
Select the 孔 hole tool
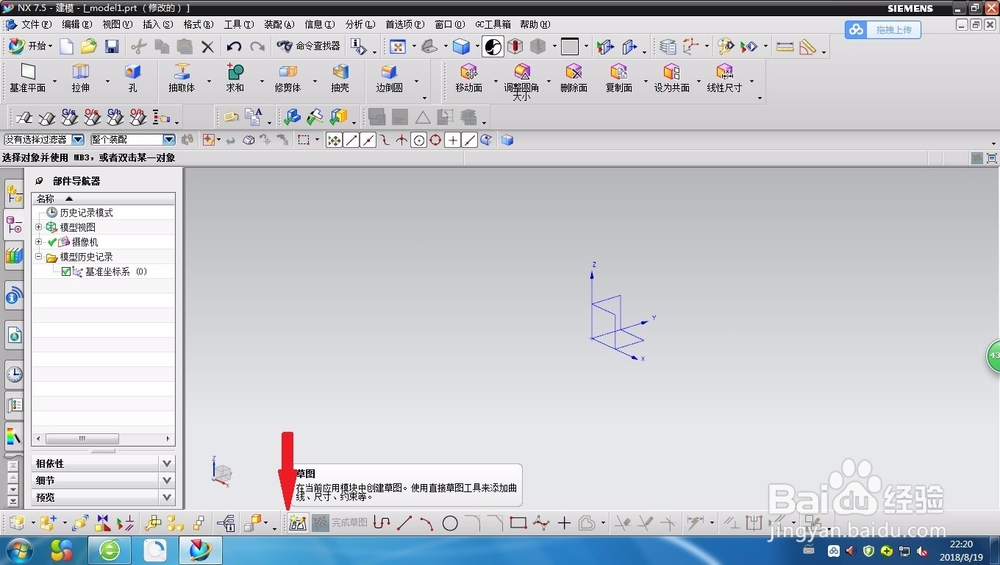pyautogui.click(x=133, y=78)
